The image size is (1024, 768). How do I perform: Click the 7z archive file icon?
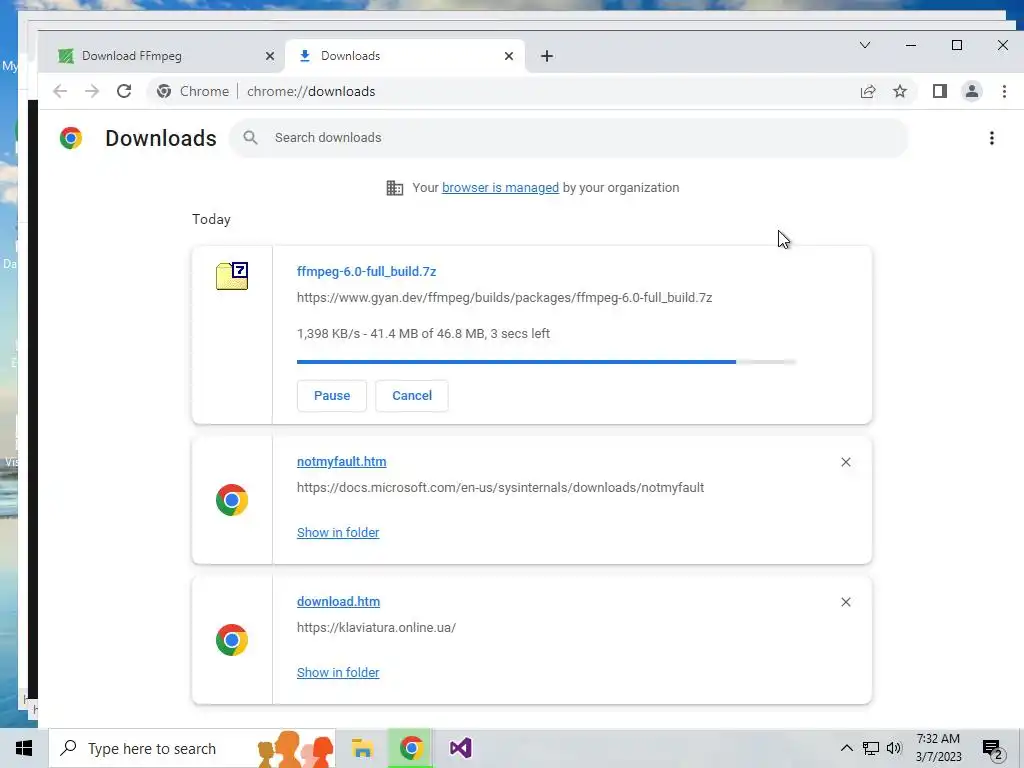click(232, 276)
